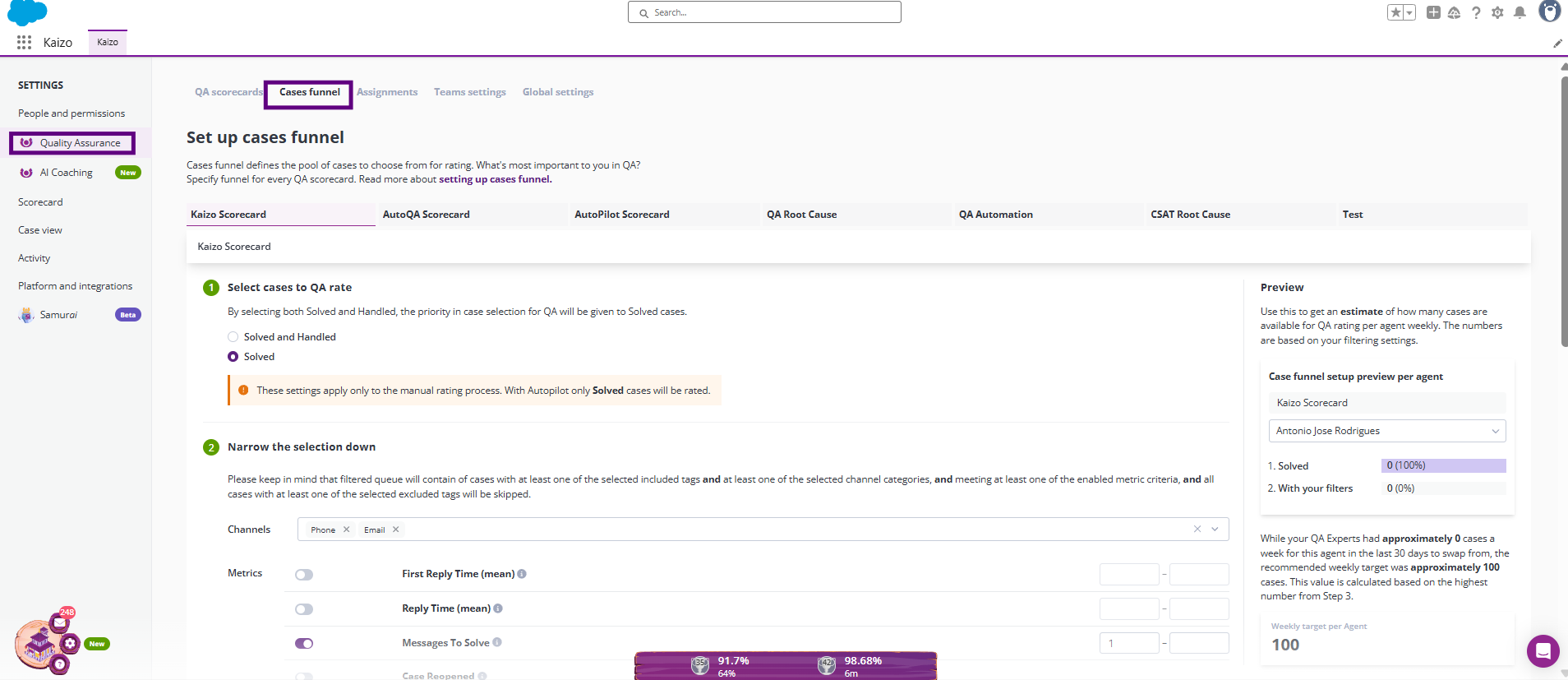Select the Test scorecard tab

tap(1433, 215)
